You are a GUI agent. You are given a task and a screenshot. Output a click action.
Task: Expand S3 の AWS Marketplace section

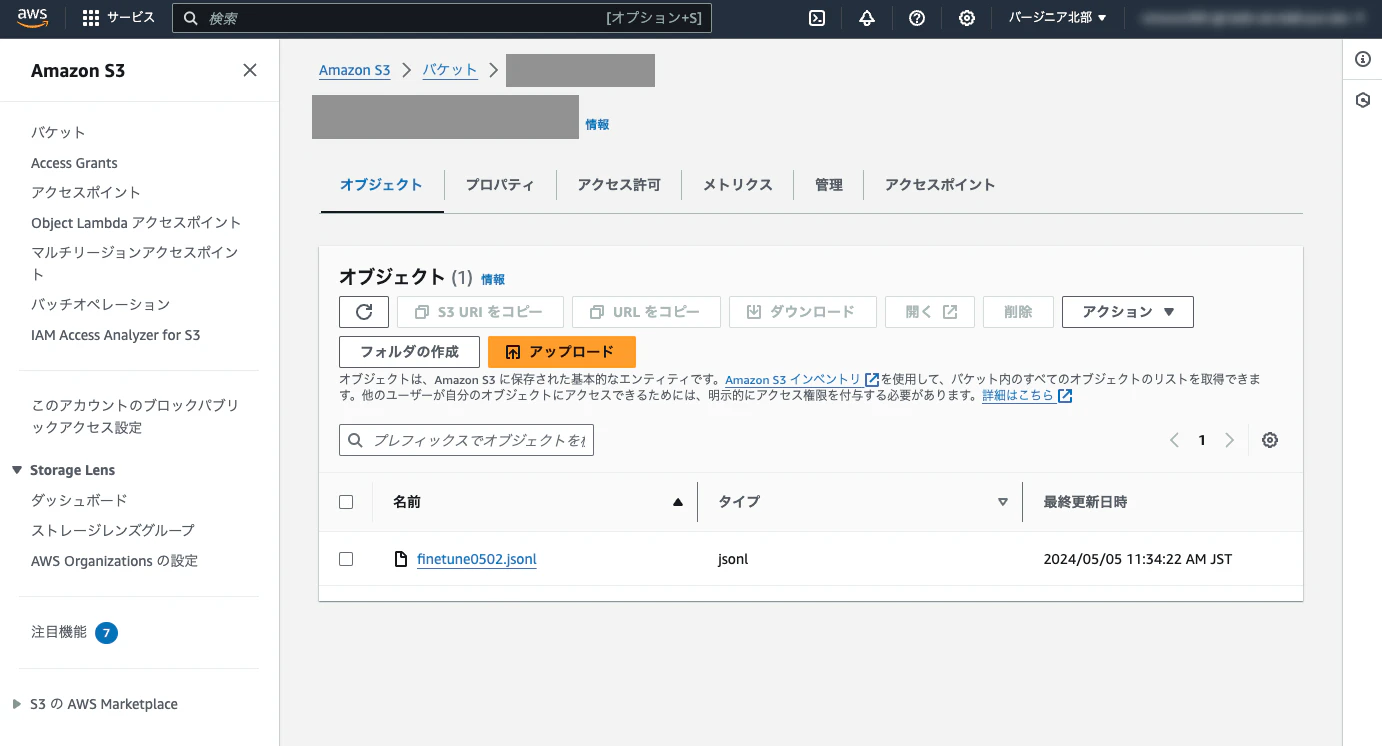[x=17, y=704]
